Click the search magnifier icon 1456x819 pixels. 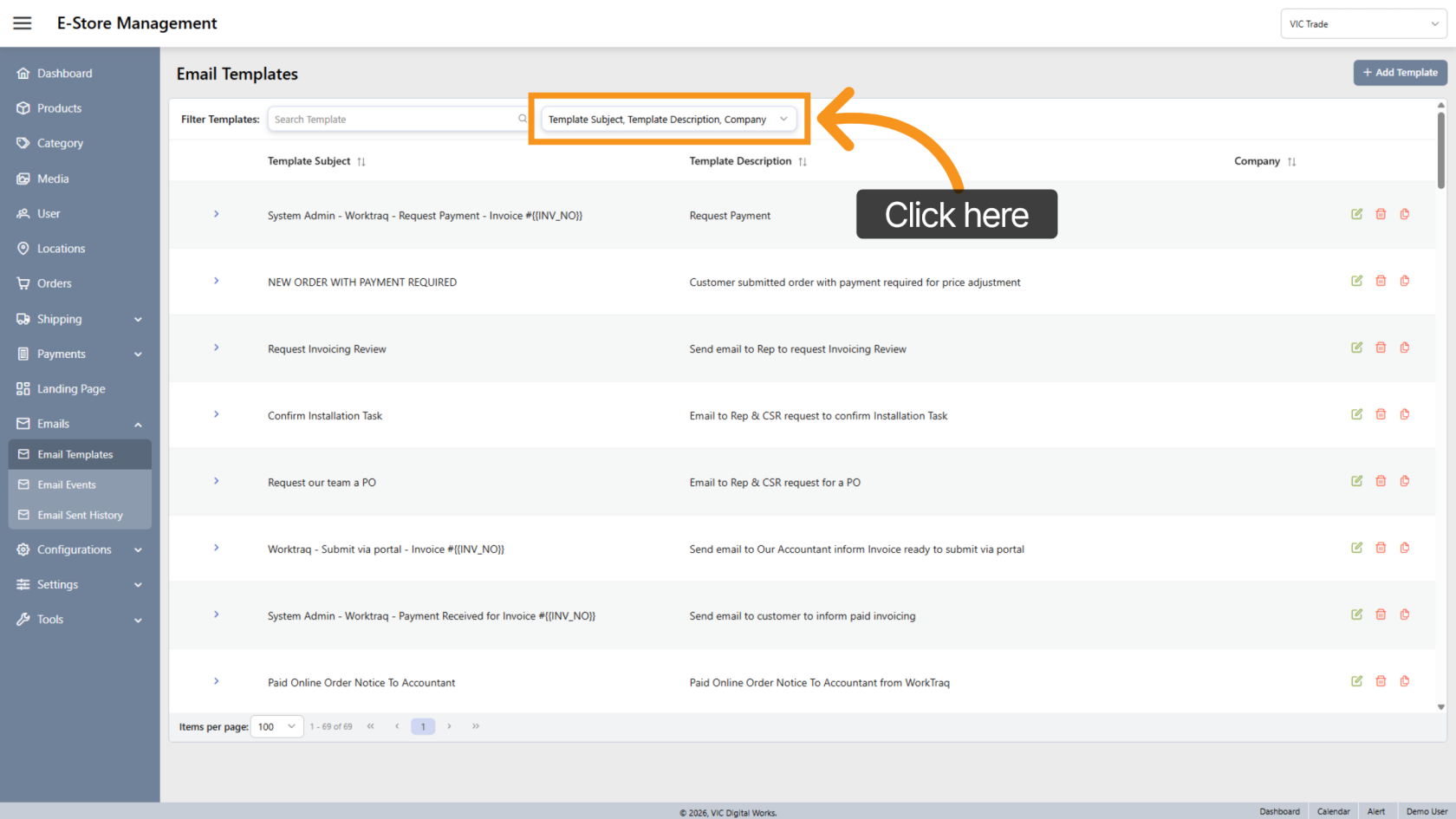522,119
